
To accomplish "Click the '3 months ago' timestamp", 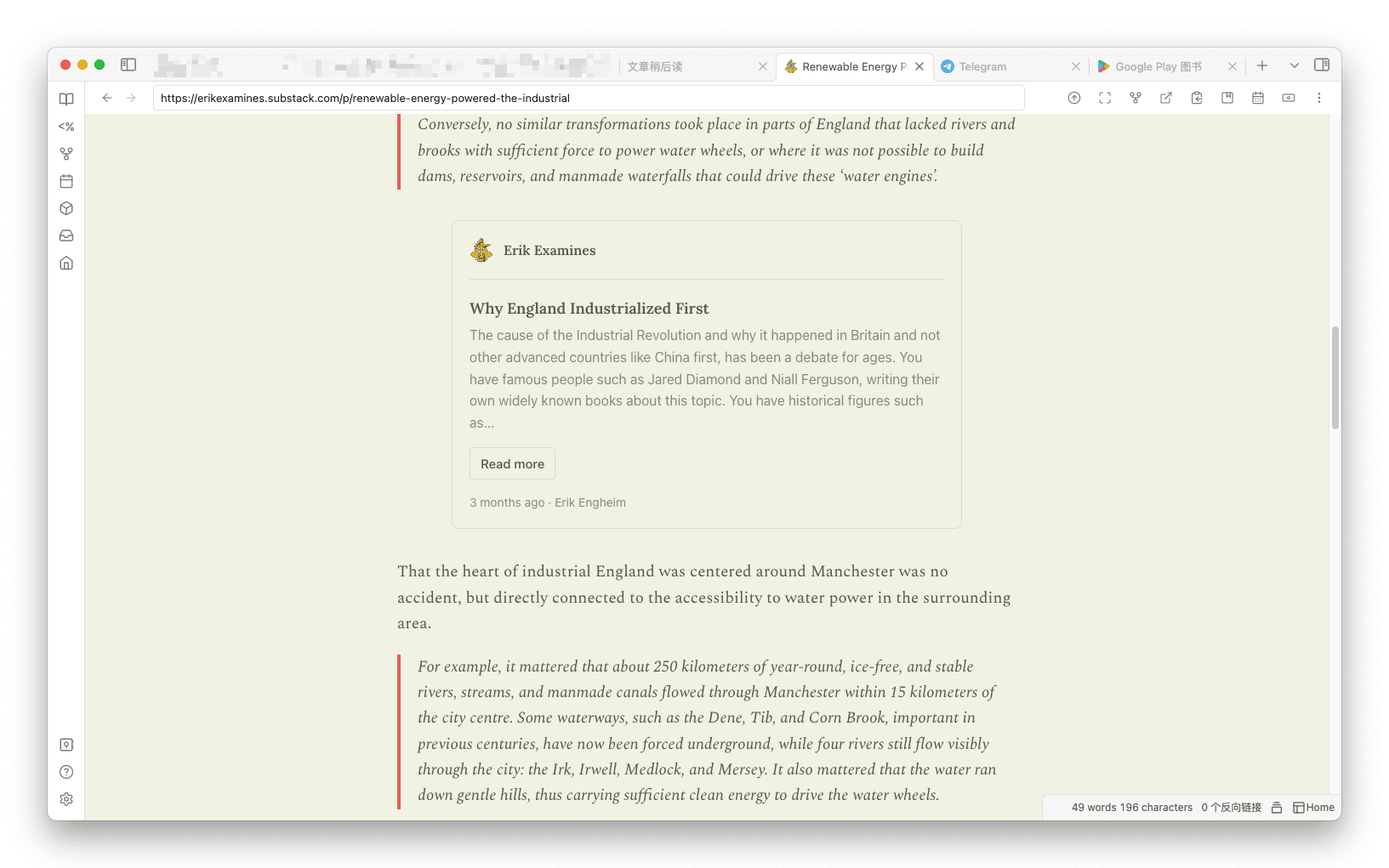I will pyautogui.click(x=507, y=502).
